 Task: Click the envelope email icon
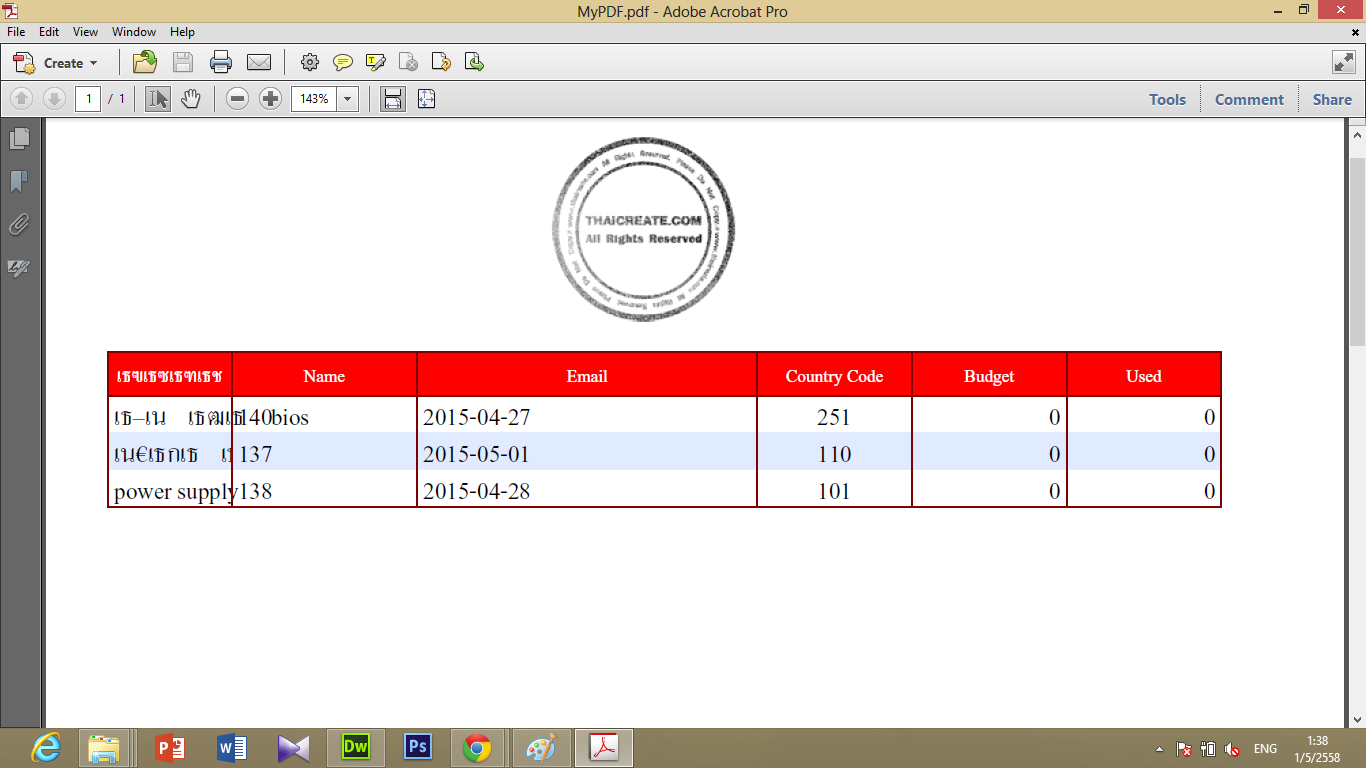tap(259, 62)
